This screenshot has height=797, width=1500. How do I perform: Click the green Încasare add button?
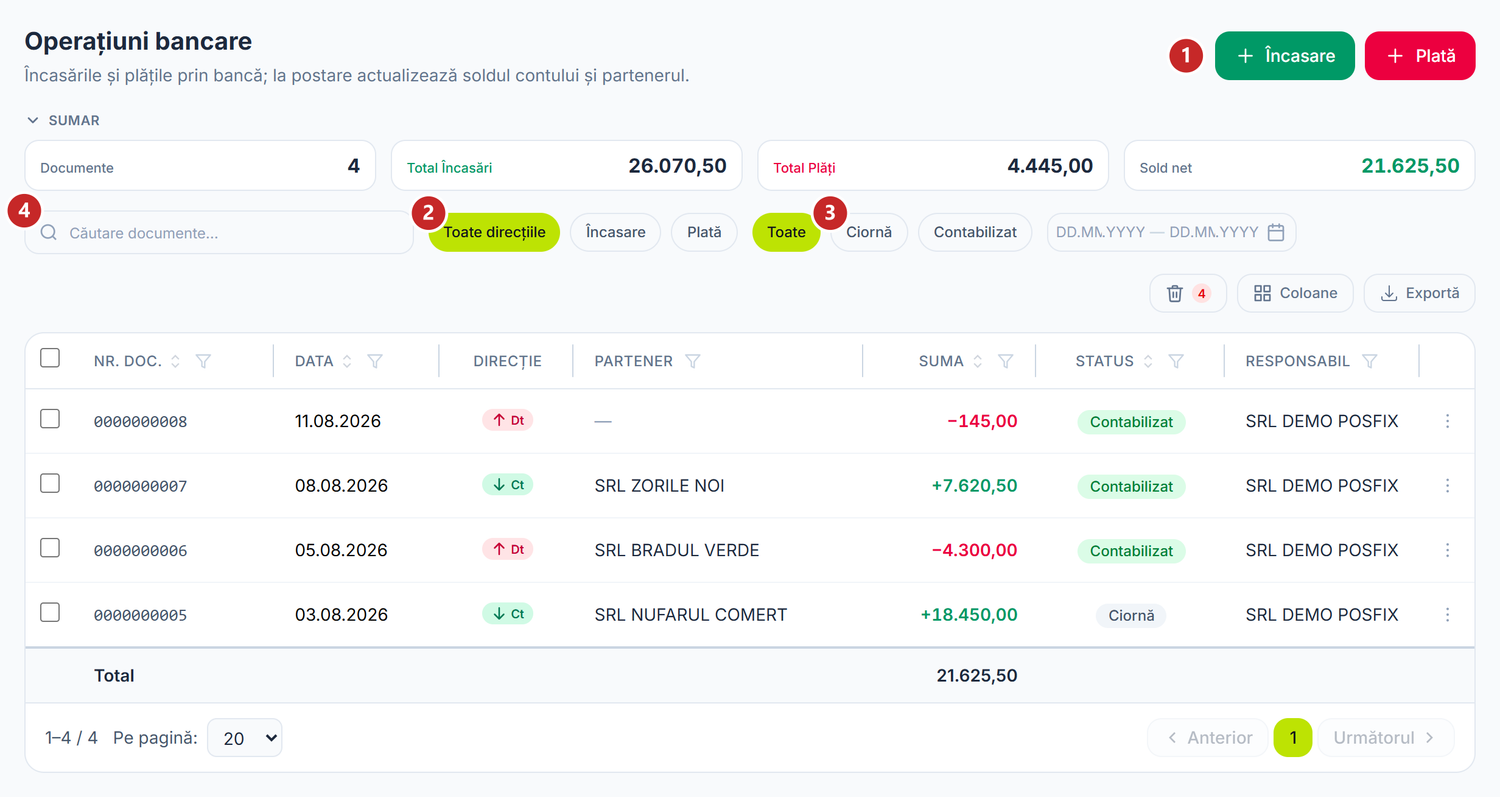(x=1285, y=56)
